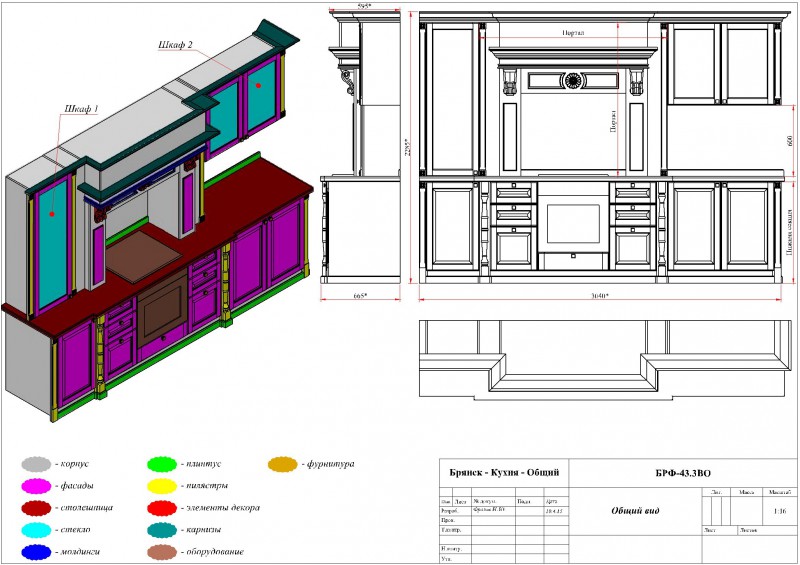Click the '3040*' width dimension
800x565 pixels.
coord(599,296)
